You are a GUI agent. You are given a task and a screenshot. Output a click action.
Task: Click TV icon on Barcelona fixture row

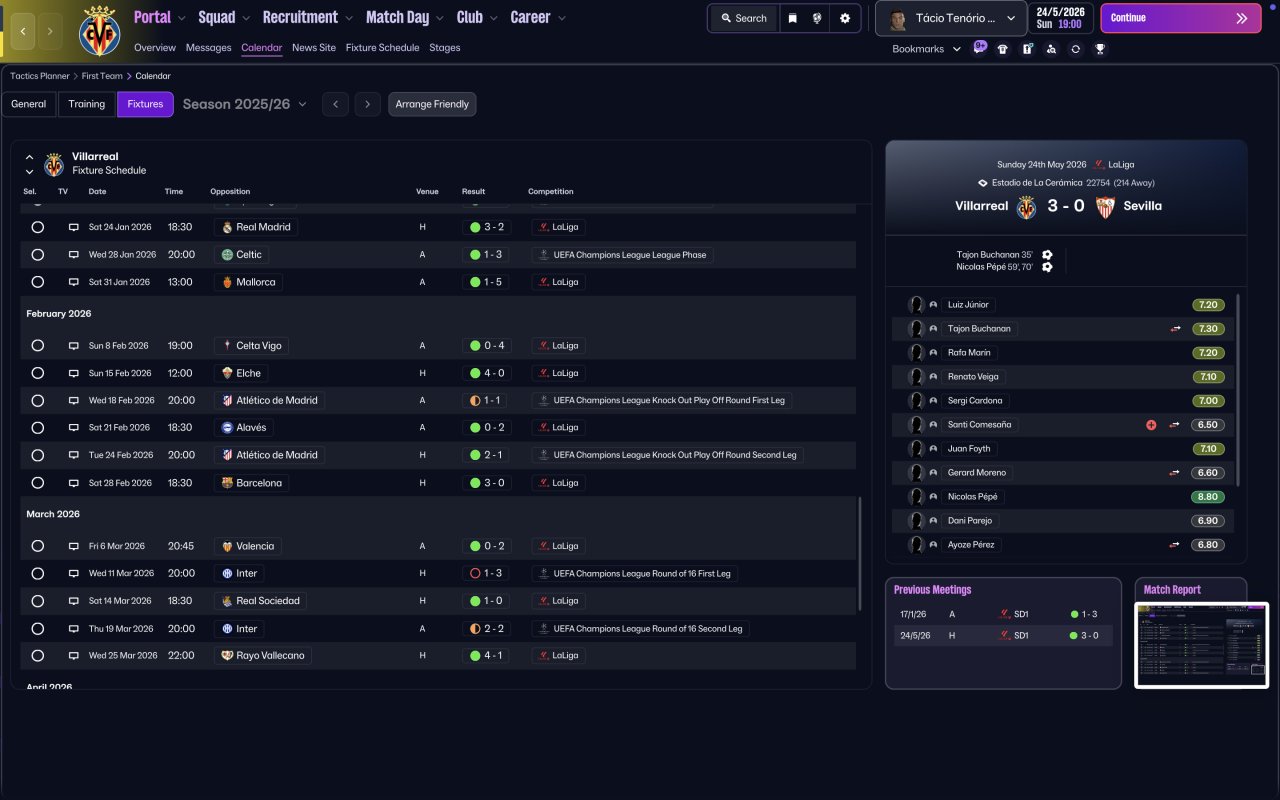click(x=73, y=483)
